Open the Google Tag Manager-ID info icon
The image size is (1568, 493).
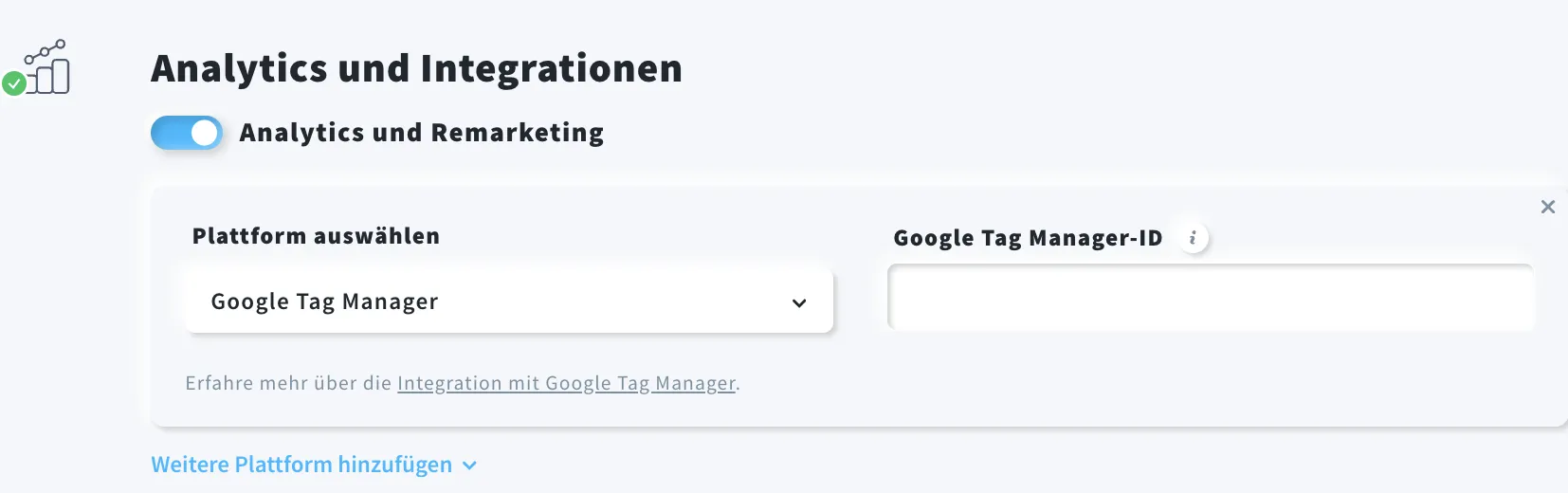(1193, 238)
